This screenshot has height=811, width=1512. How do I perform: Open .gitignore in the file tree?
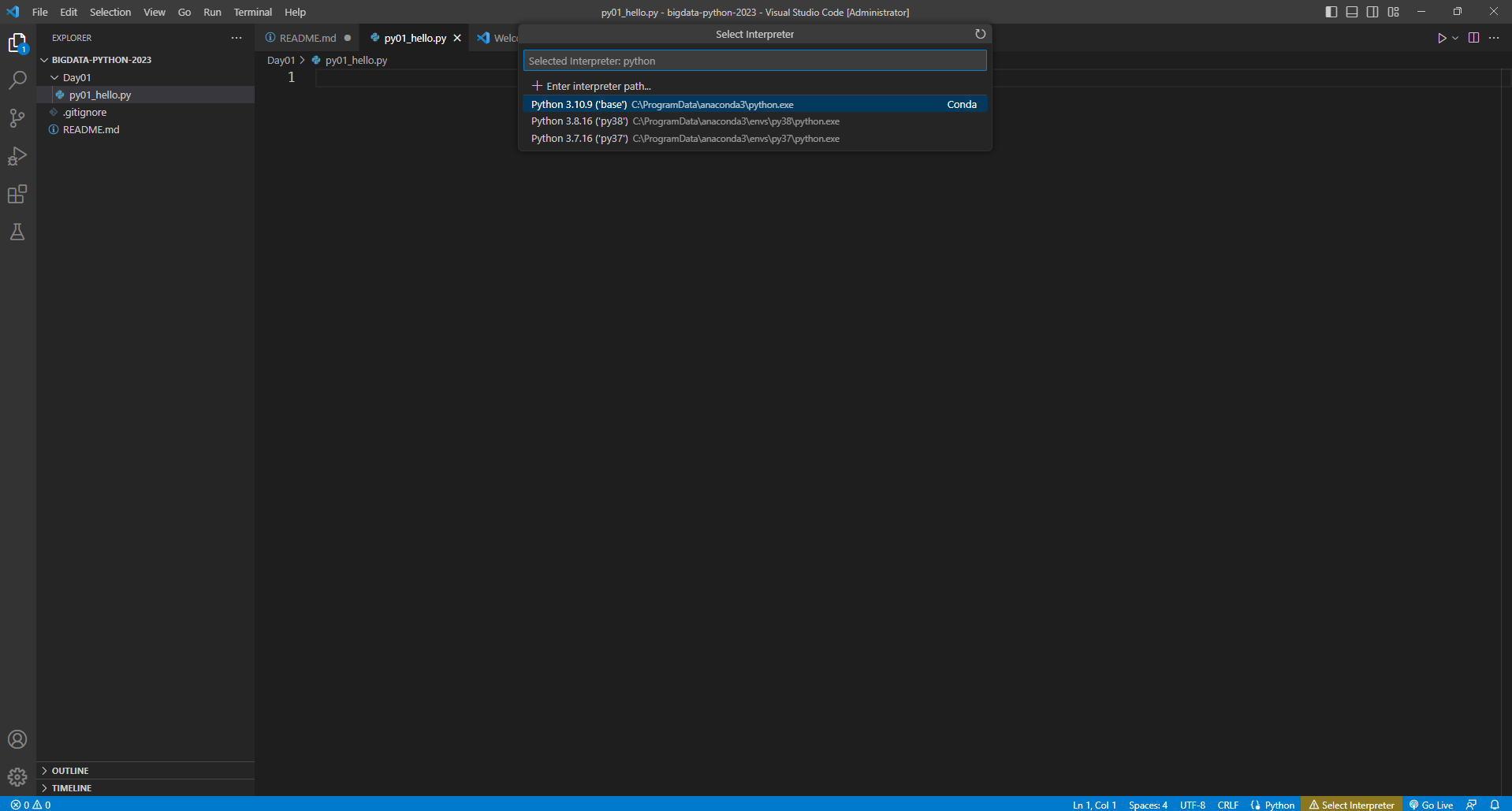(x=145, y=112)
